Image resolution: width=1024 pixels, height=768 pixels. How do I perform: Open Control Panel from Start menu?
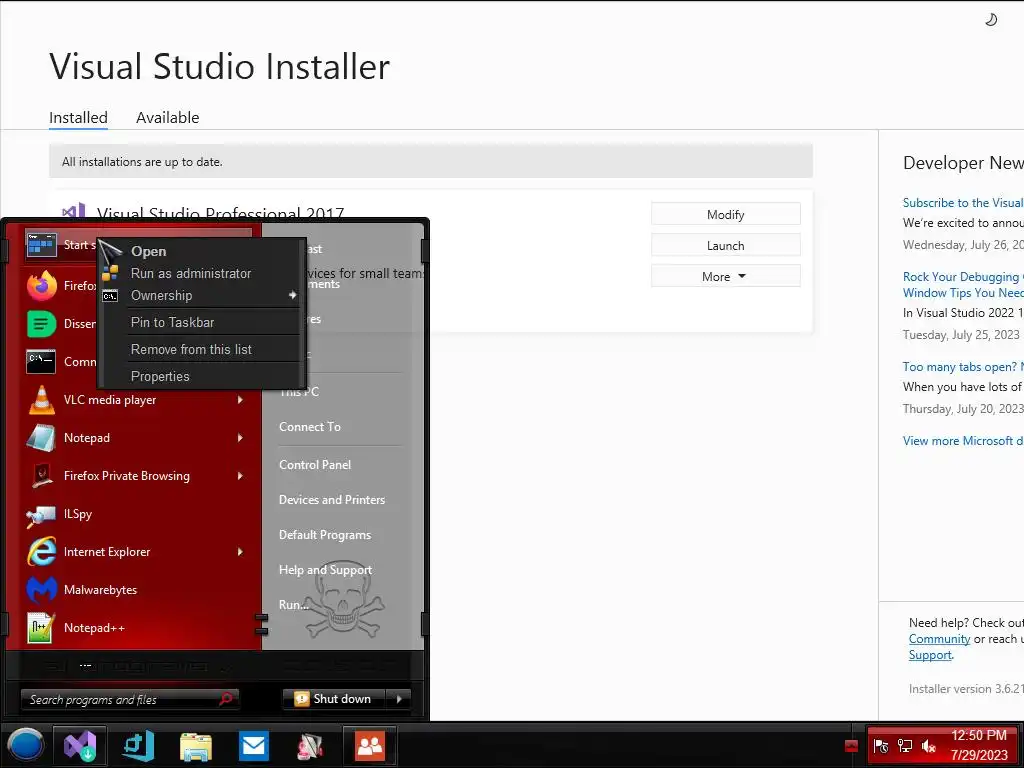pyautogui.click(x=315, y=464)
